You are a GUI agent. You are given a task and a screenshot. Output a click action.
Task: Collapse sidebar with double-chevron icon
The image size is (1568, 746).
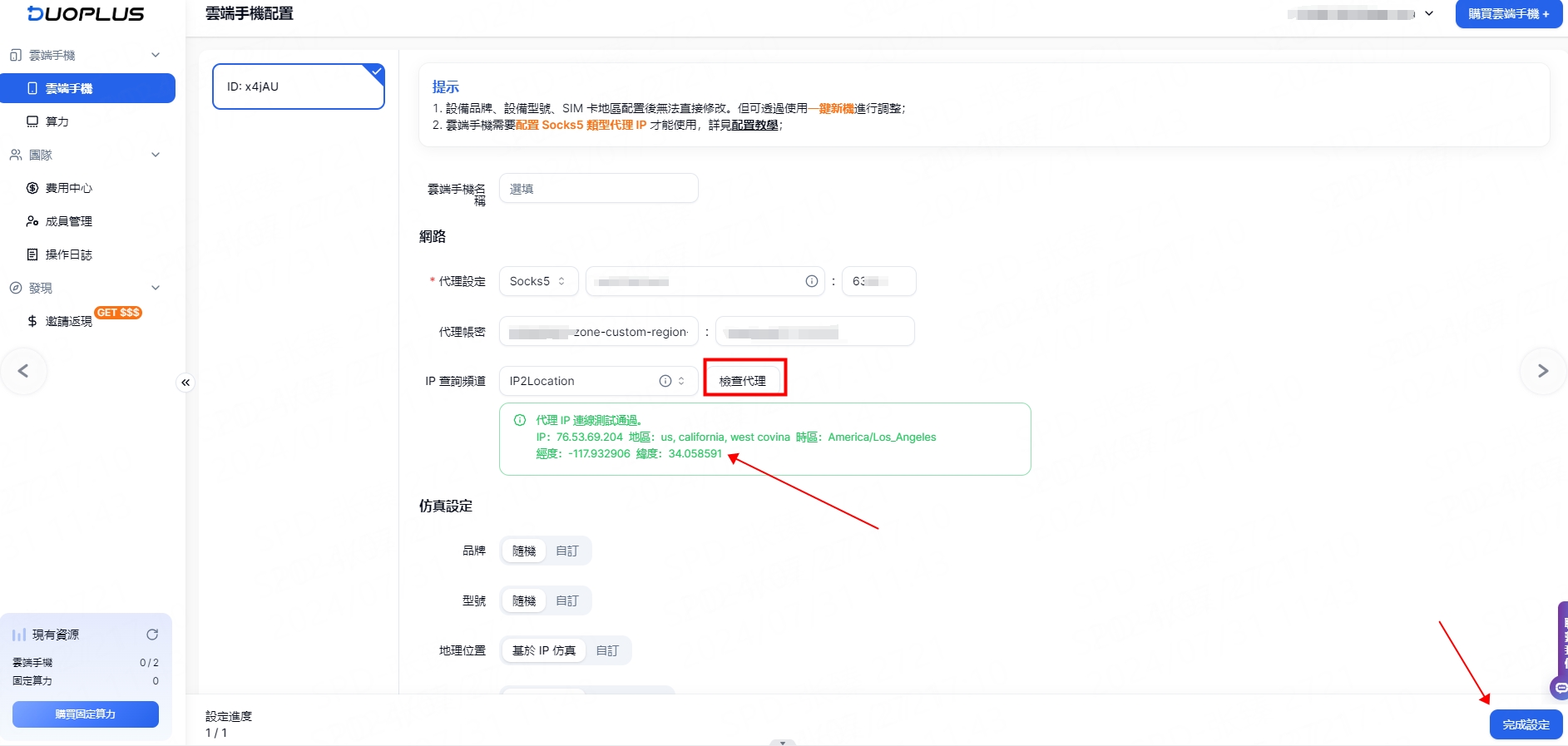coord(185,383)
